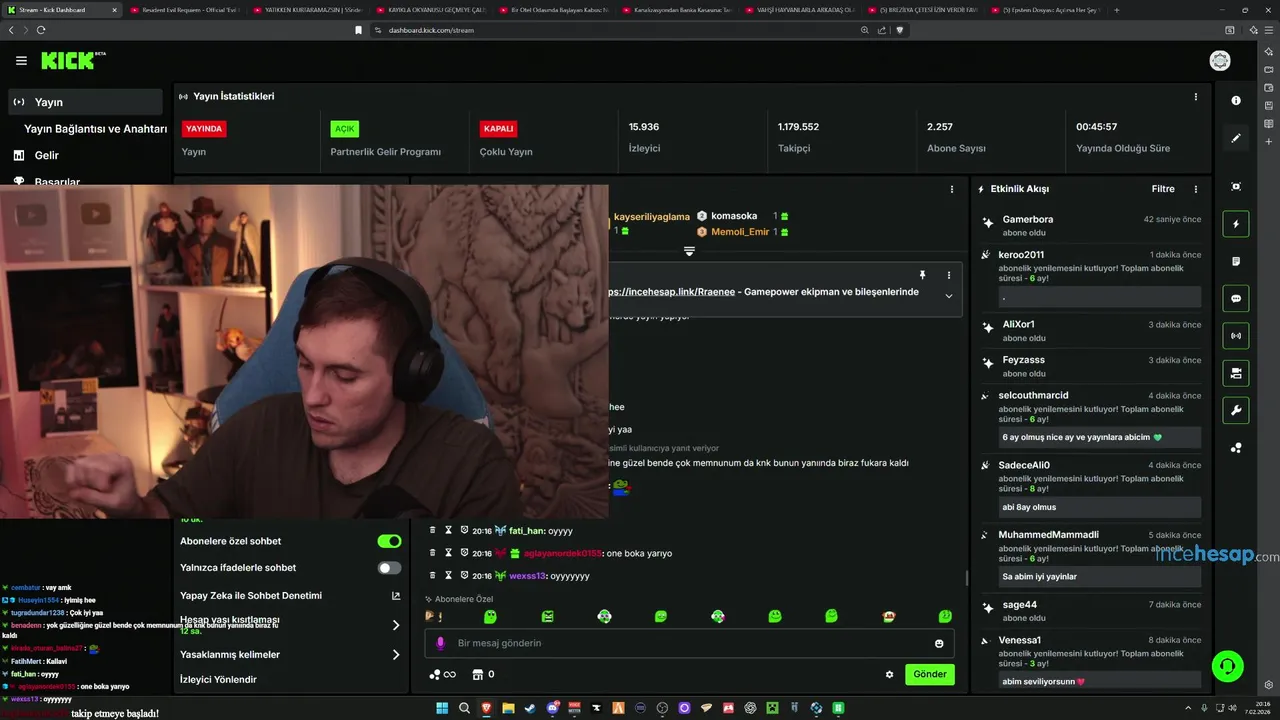Viewport: 1280px width, 720px height.
Task: Click the points dots icon in right toolbar
Action: coord(1236,448)
